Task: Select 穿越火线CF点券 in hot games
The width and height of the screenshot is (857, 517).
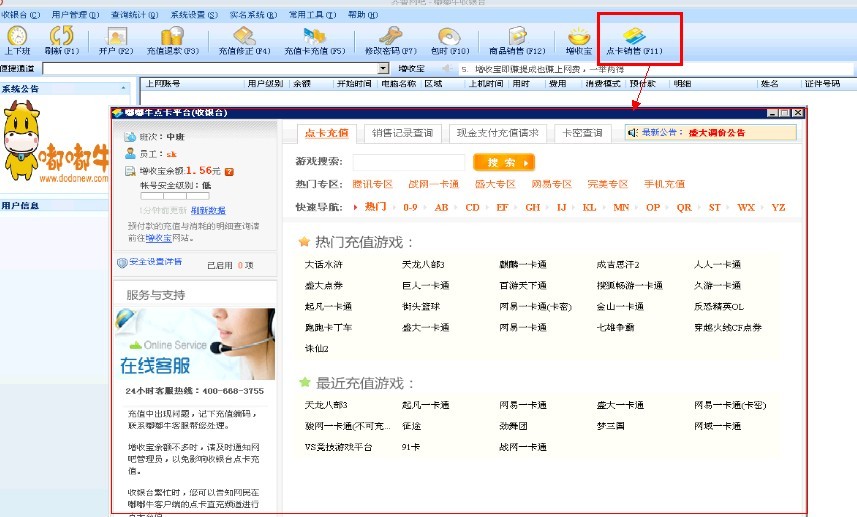Action: pos(728,327)
